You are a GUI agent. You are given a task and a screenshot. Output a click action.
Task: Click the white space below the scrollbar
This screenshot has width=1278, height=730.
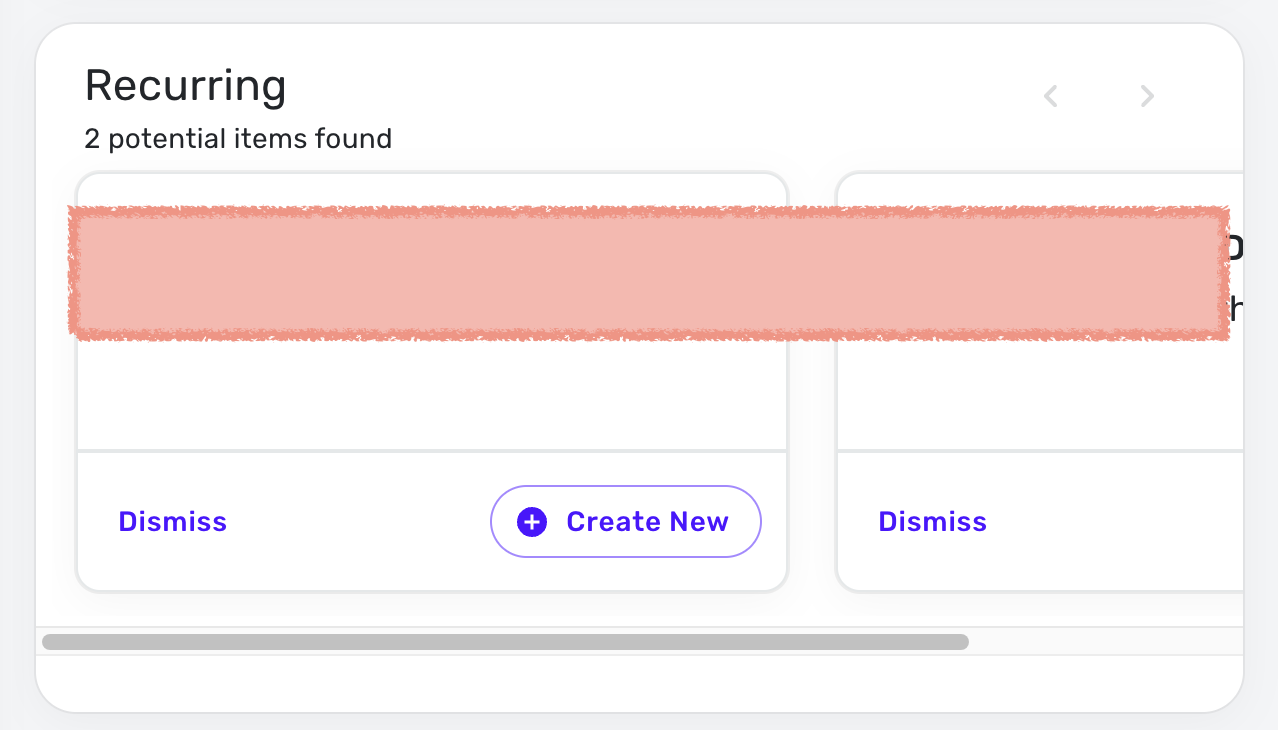point(640,683)
